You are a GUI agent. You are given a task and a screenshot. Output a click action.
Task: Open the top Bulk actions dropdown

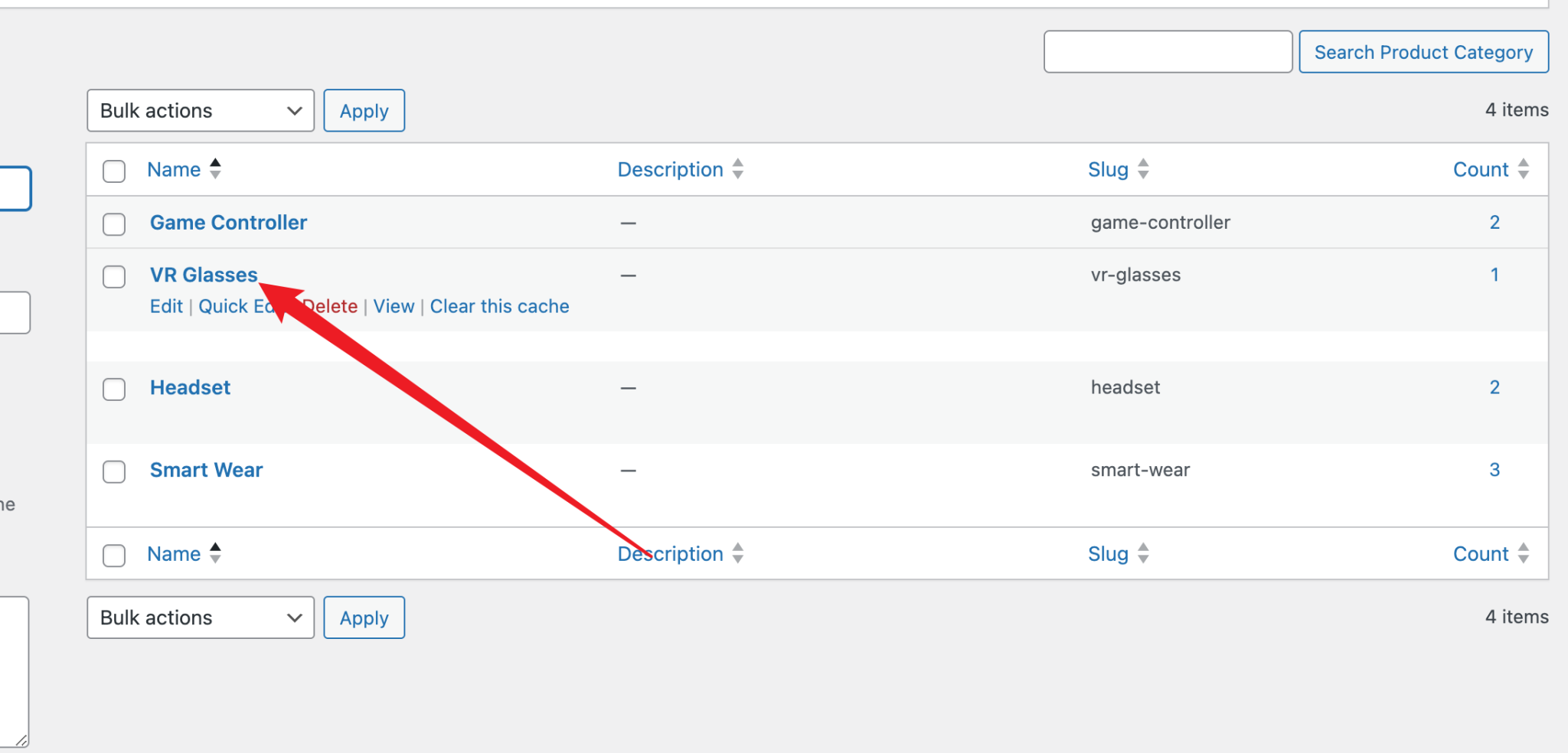pos(201,111)
